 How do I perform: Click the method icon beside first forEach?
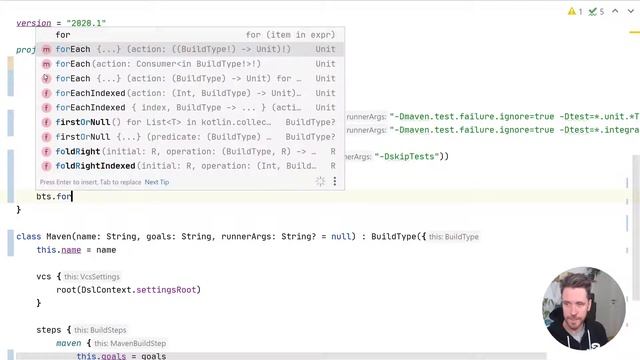(x=47, y=49)
